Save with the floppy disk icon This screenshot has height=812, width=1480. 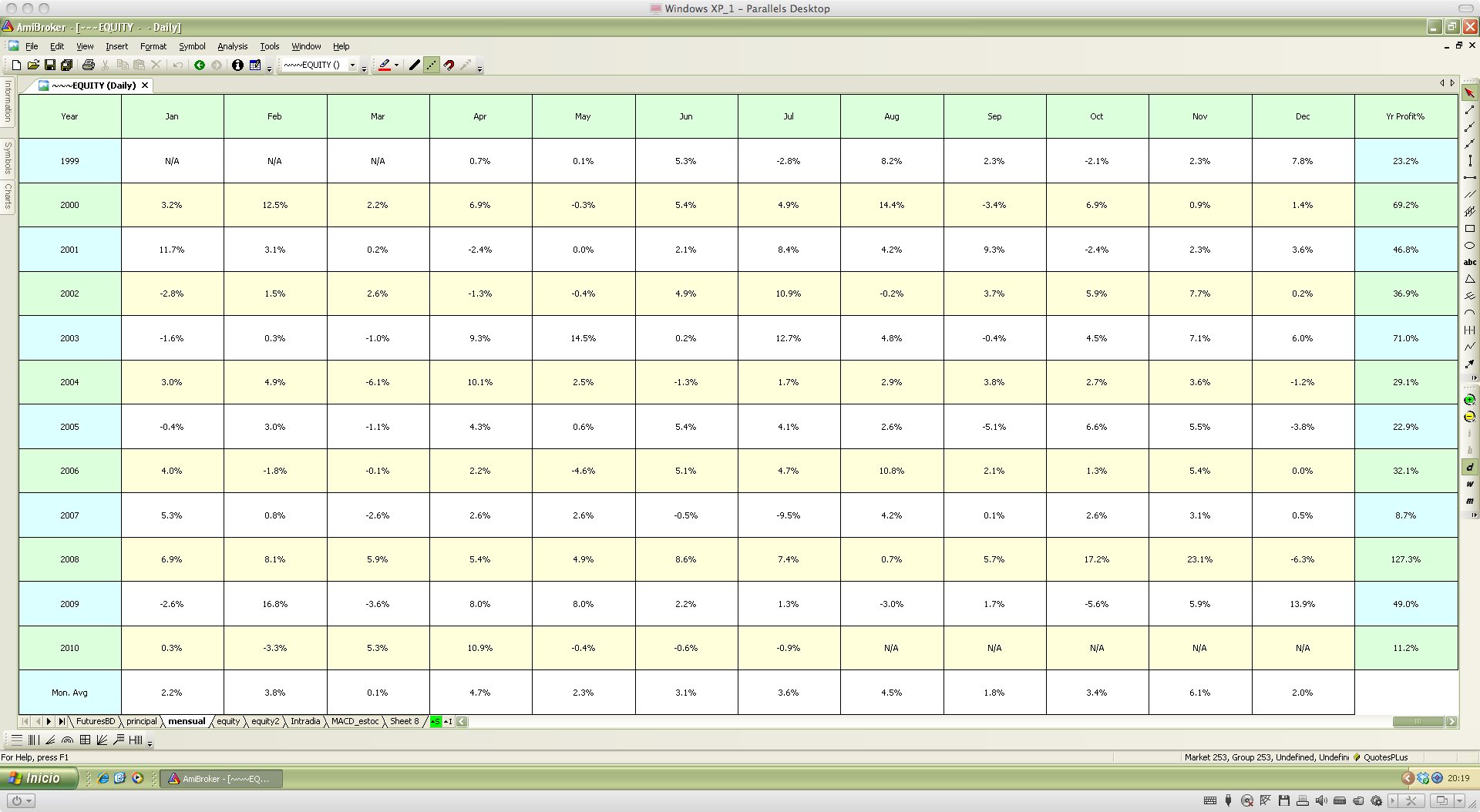click(50, 65)
